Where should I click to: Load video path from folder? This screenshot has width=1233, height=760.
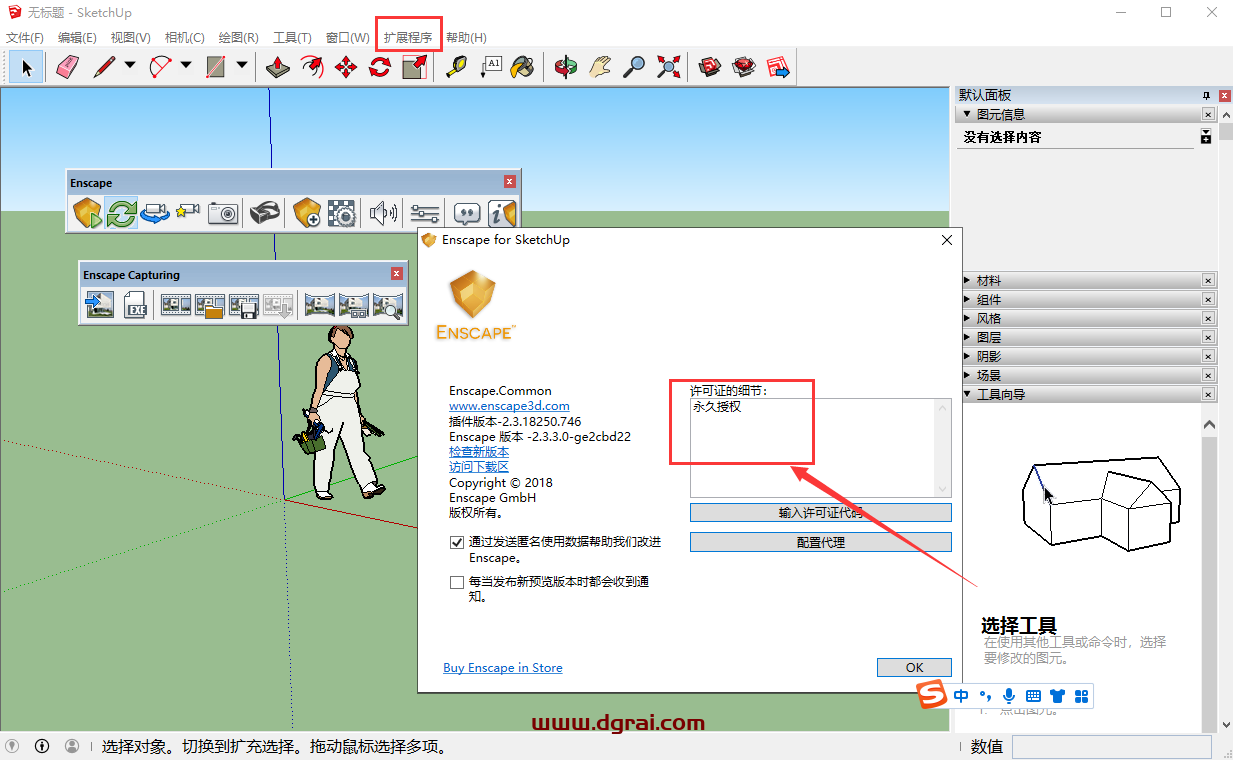click(x=210, y=305)
